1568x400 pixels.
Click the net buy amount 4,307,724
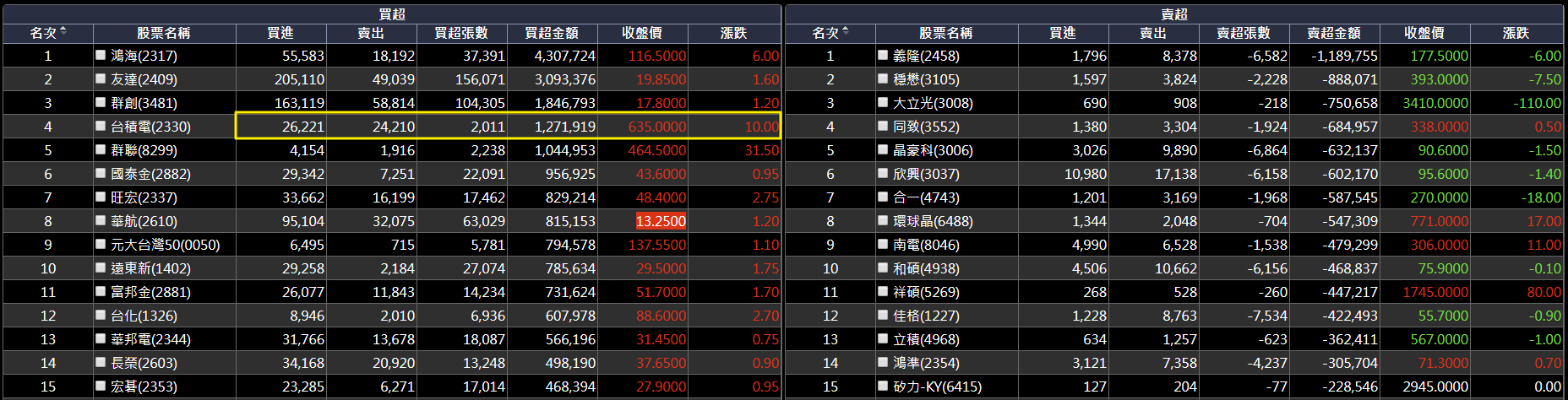point(564,56)
